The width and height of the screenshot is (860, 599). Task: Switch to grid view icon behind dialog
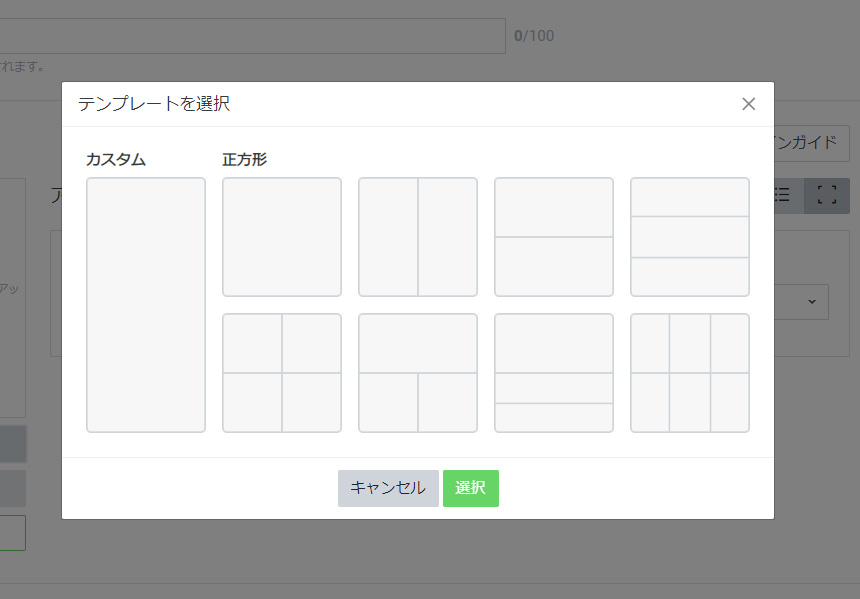click(827, 195)
